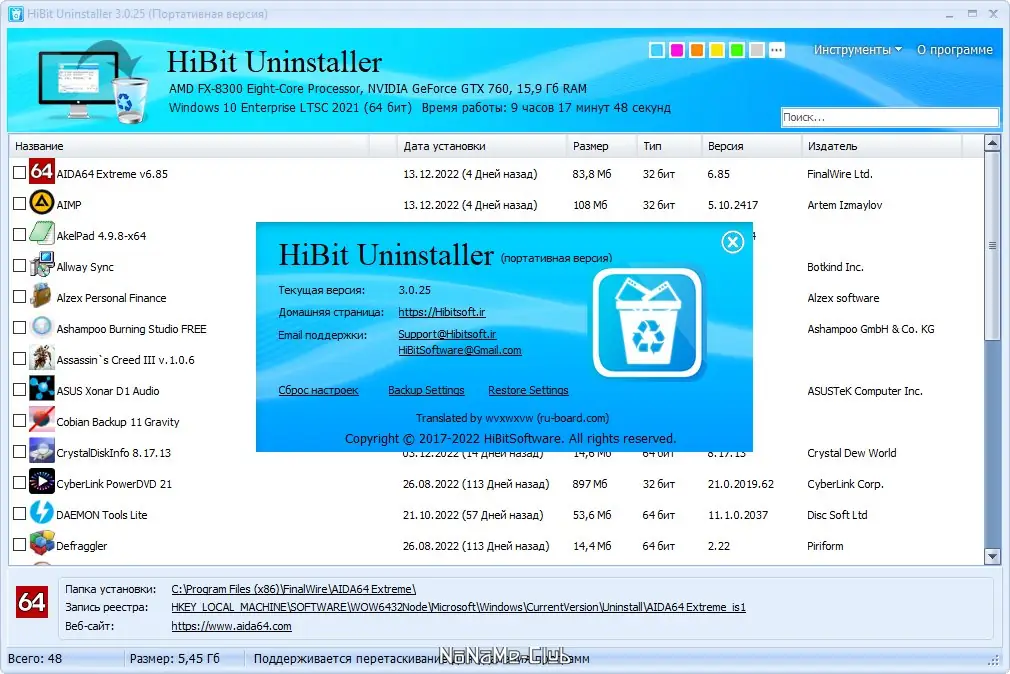Open the https://www.aida64.com website link
This screenshot has height=674, width=1010.
tap(231, 626)
